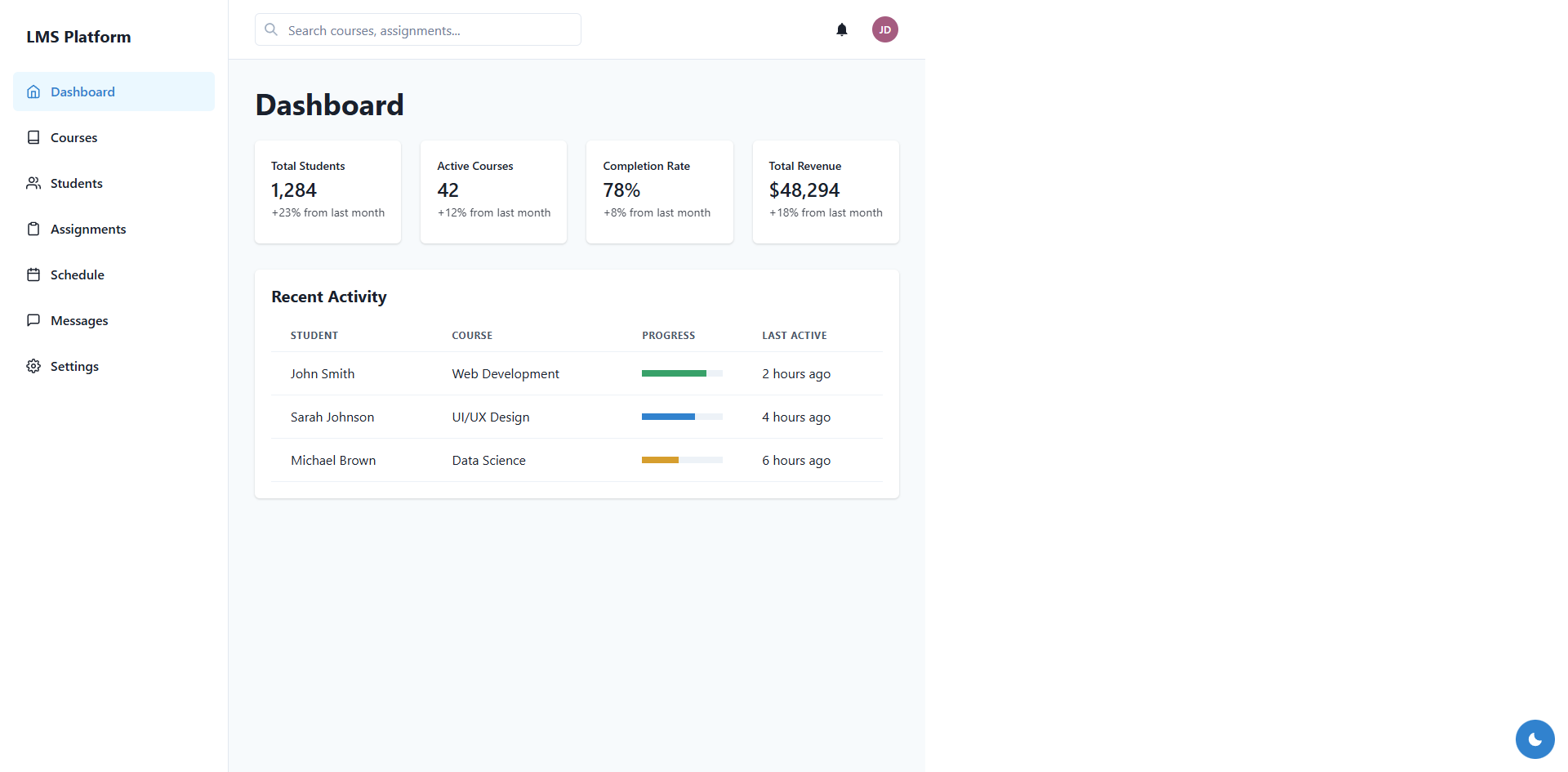Click the Completion Rate stat card
1568x772 pixels.
[x=659, y=192]
